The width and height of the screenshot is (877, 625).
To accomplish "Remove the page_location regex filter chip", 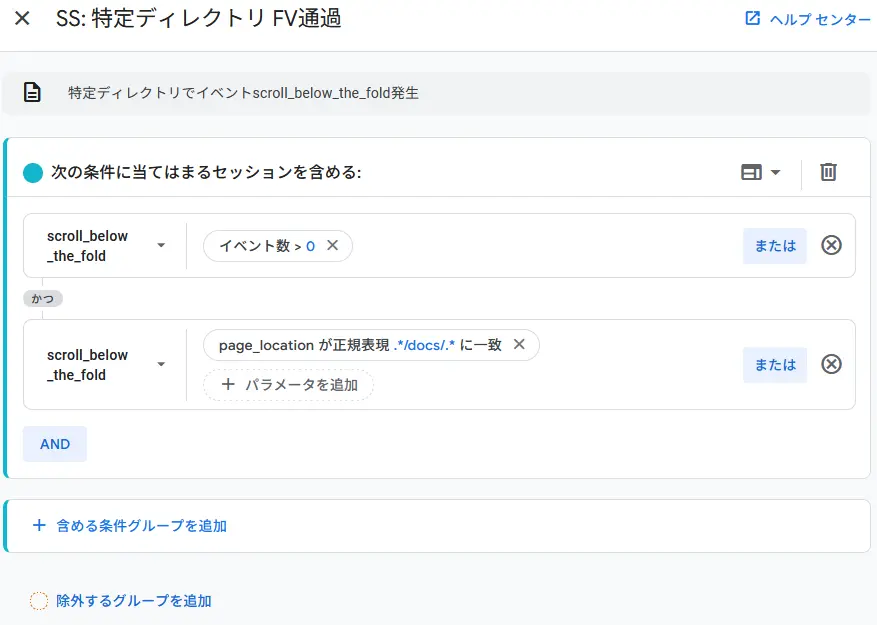I will tap(519, 345).
